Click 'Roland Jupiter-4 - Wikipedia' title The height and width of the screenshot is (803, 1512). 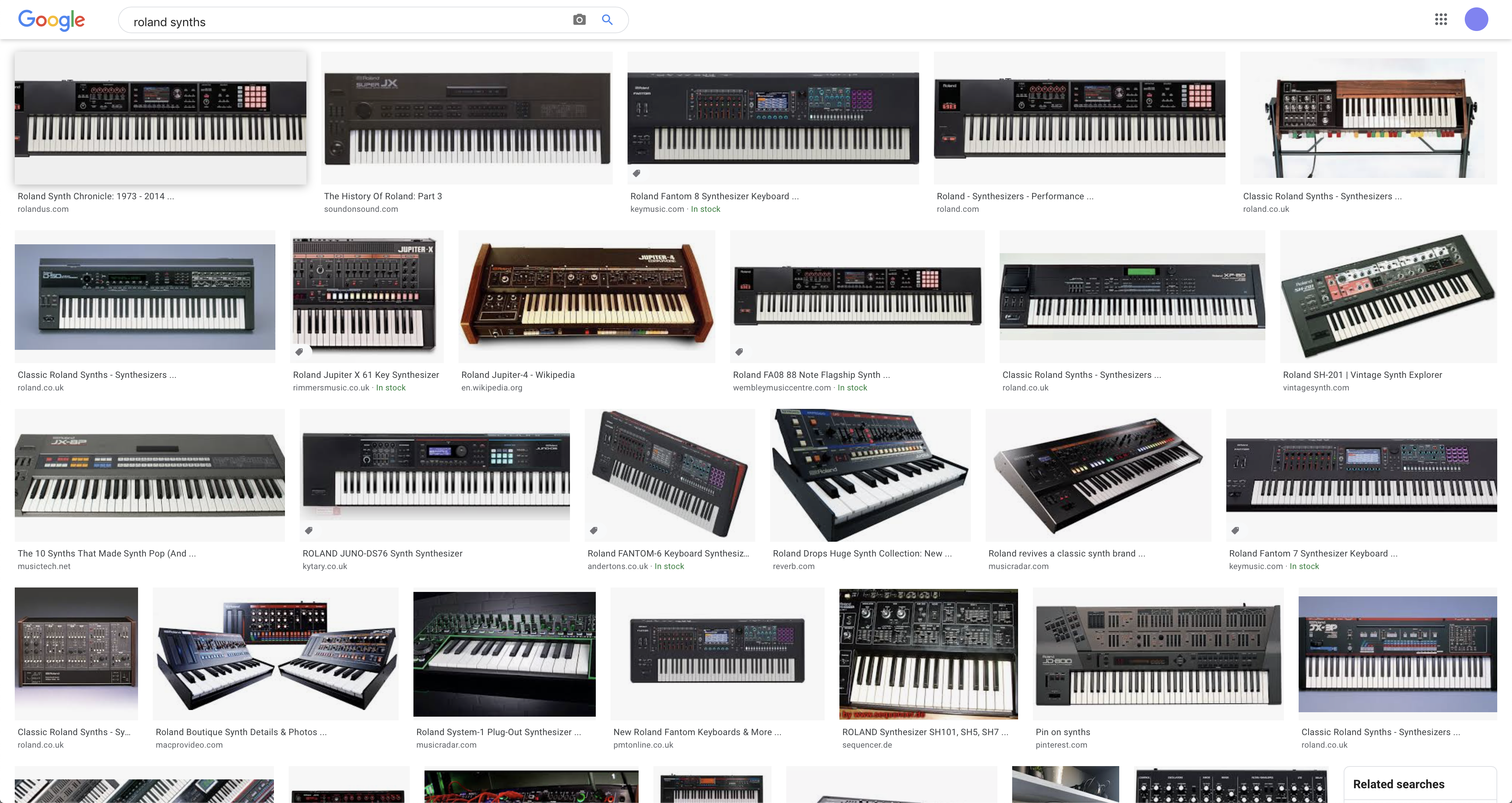518,375
